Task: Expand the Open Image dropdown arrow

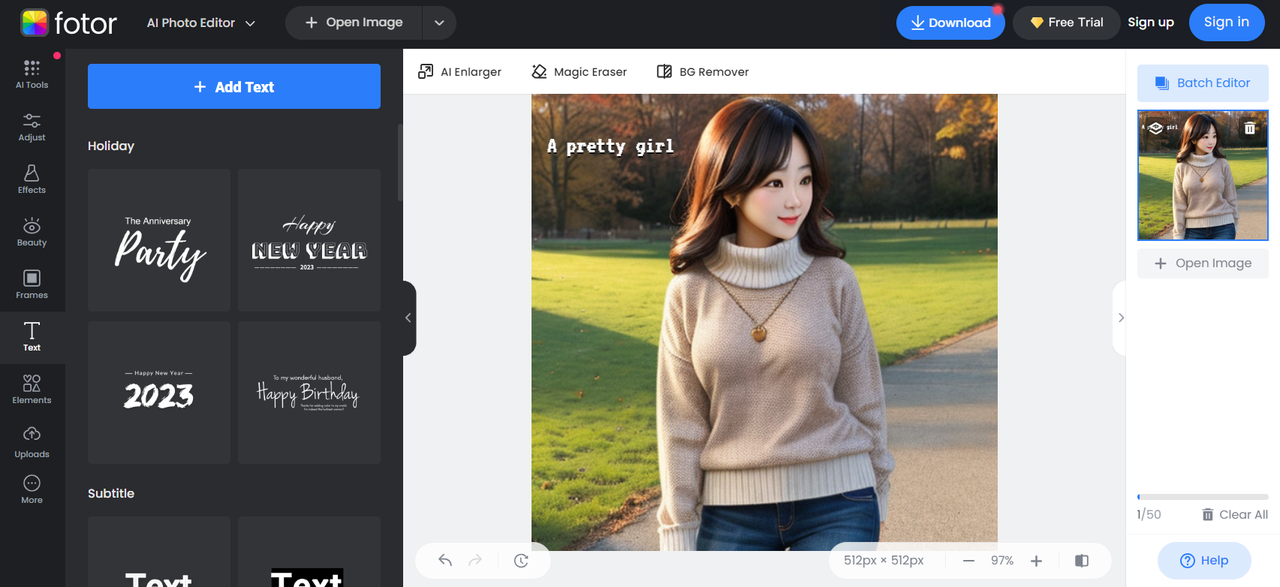Action: pyautogui.click(x=439, y=22)
